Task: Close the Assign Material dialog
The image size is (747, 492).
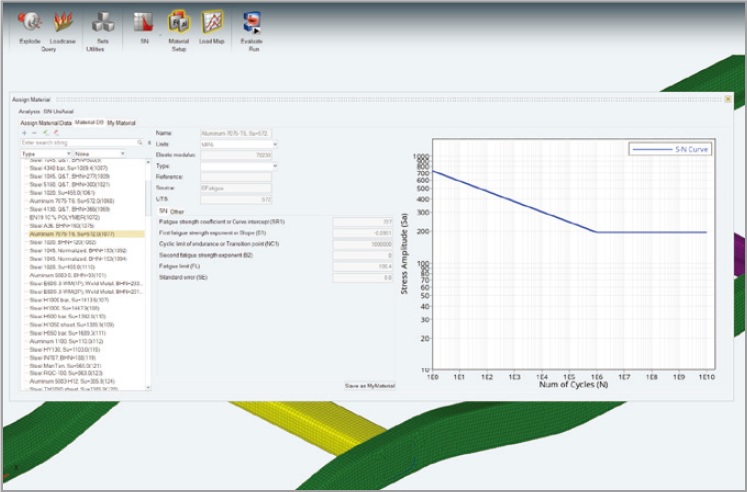Action: click(727, 99)
